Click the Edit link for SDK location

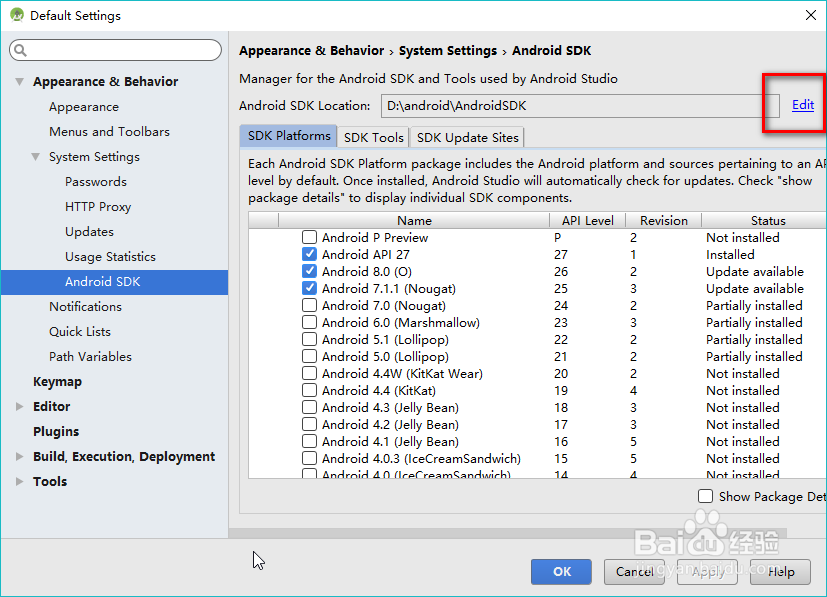[803, 105]
